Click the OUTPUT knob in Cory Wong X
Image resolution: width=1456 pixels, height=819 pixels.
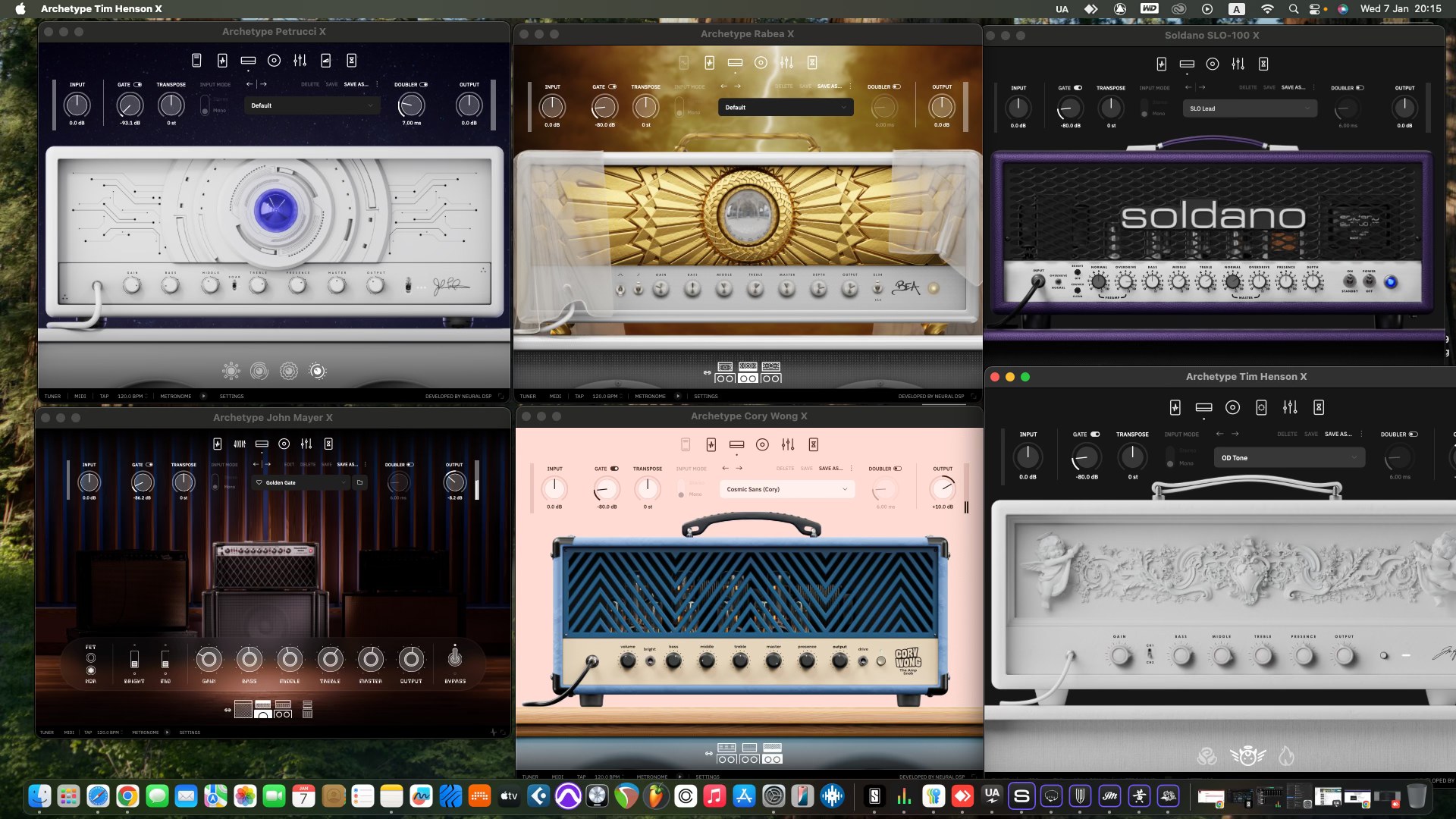pyautogui.click(x=943, y=488)
